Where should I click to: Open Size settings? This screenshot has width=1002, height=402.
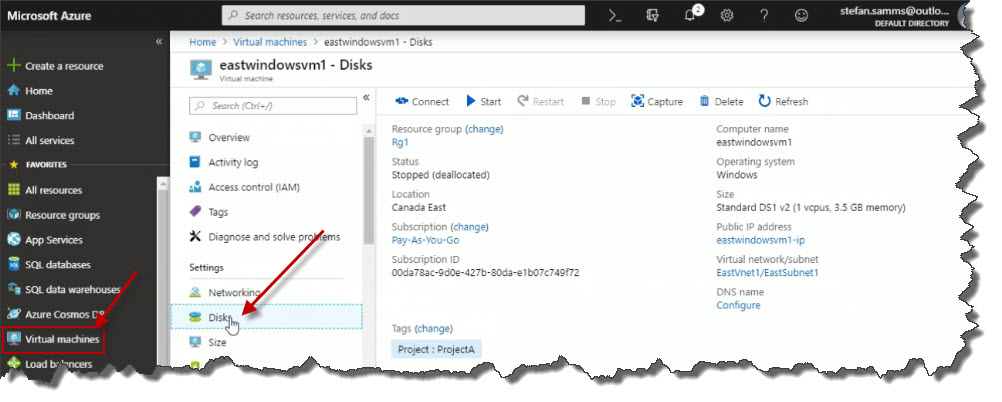pos(208,343)
